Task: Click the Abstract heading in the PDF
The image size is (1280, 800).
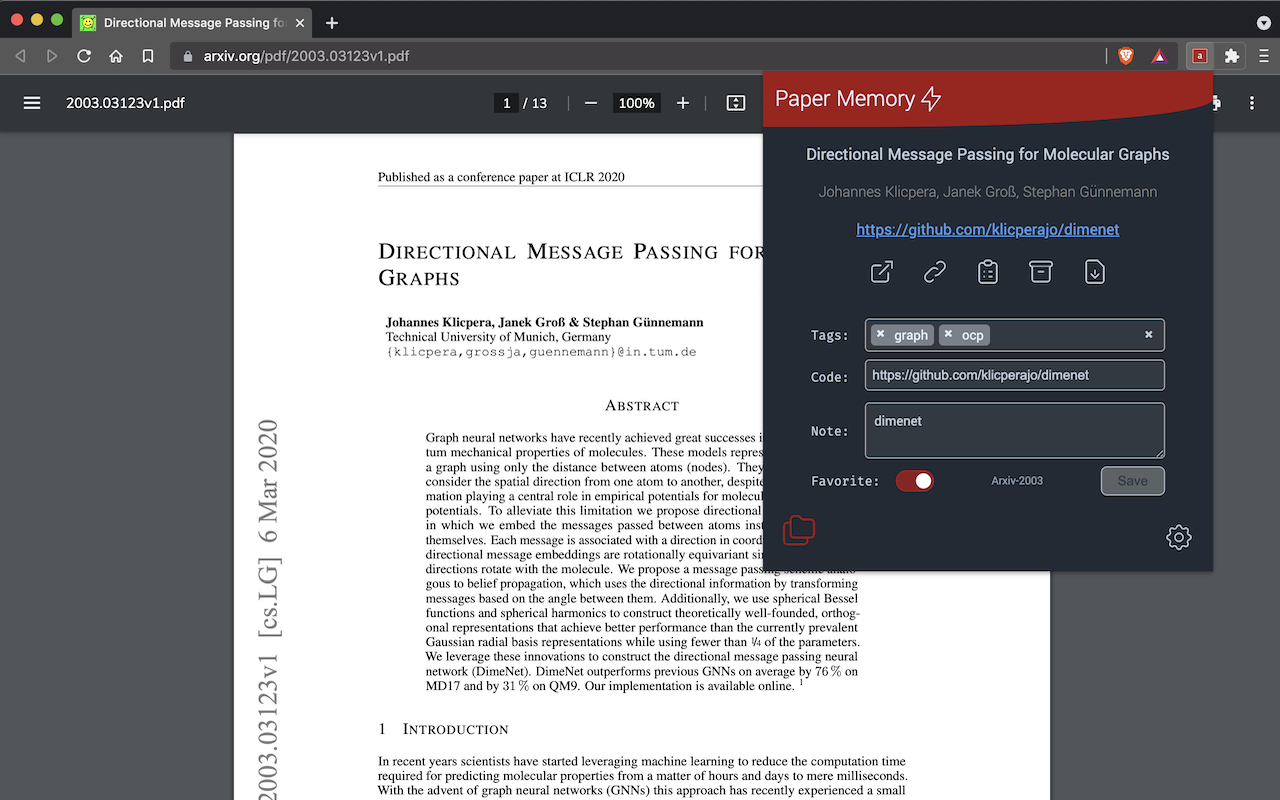Action: 642,406
